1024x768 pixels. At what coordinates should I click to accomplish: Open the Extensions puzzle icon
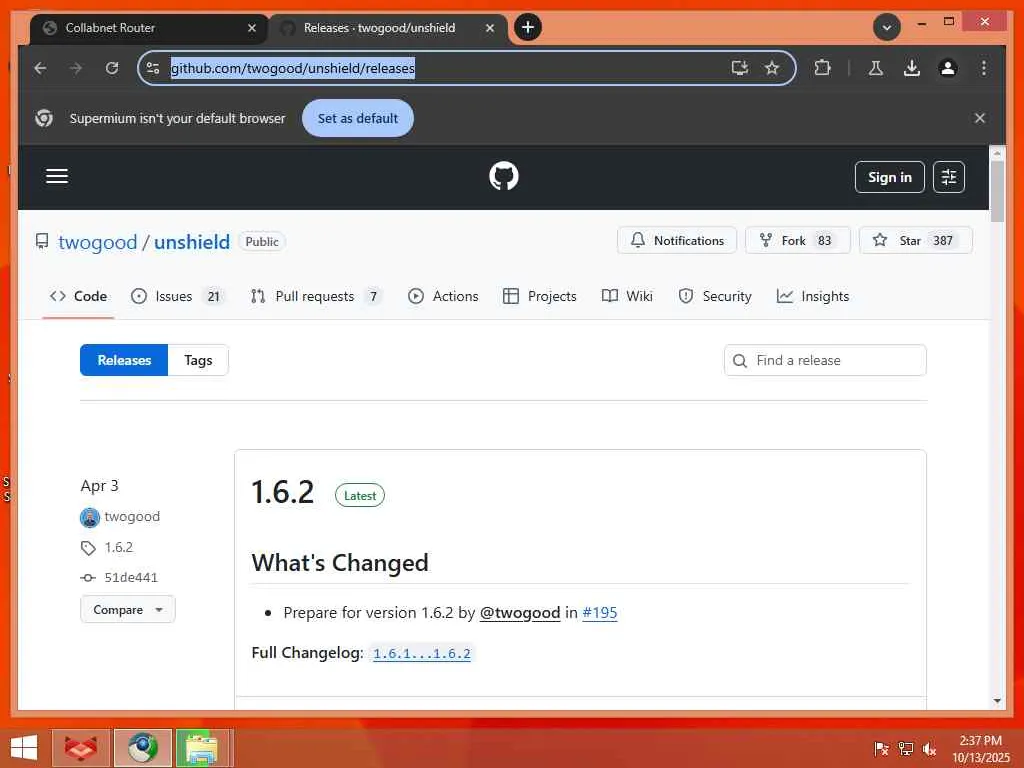[x=822, y=68]
